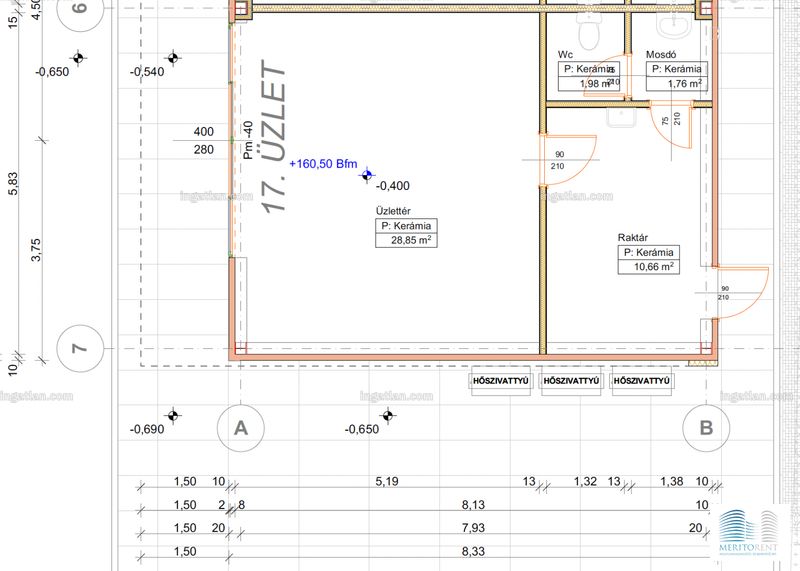Image resolution: width=800 pixels, height=571 pixels.
Task: Select the "17. ÜZLET" title text
Action: pos(273,137)
